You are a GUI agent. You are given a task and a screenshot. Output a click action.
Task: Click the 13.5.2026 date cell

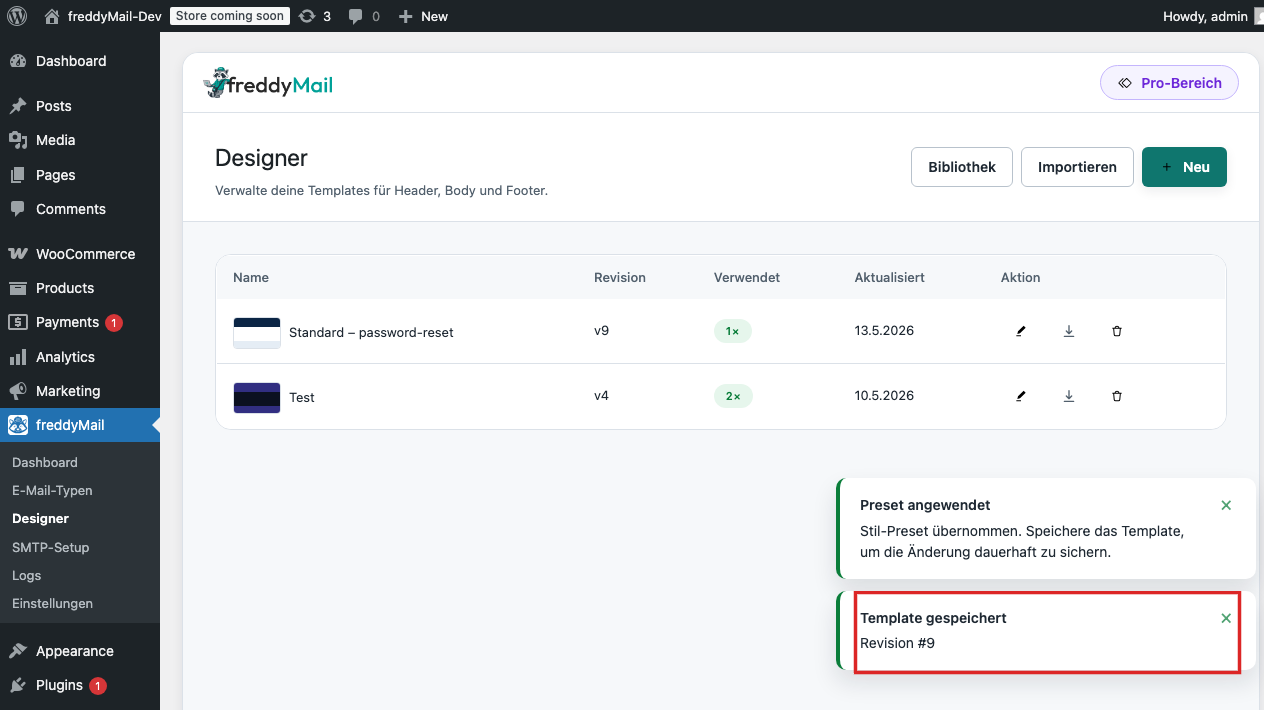click(x=884, y=330)
